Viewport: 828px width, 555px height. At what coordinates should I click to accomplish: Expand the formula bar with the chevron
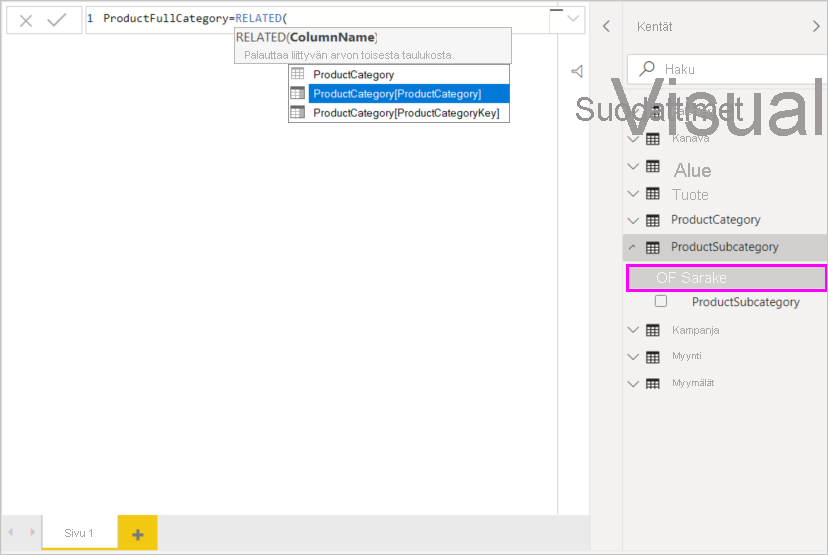click(573, 19)
